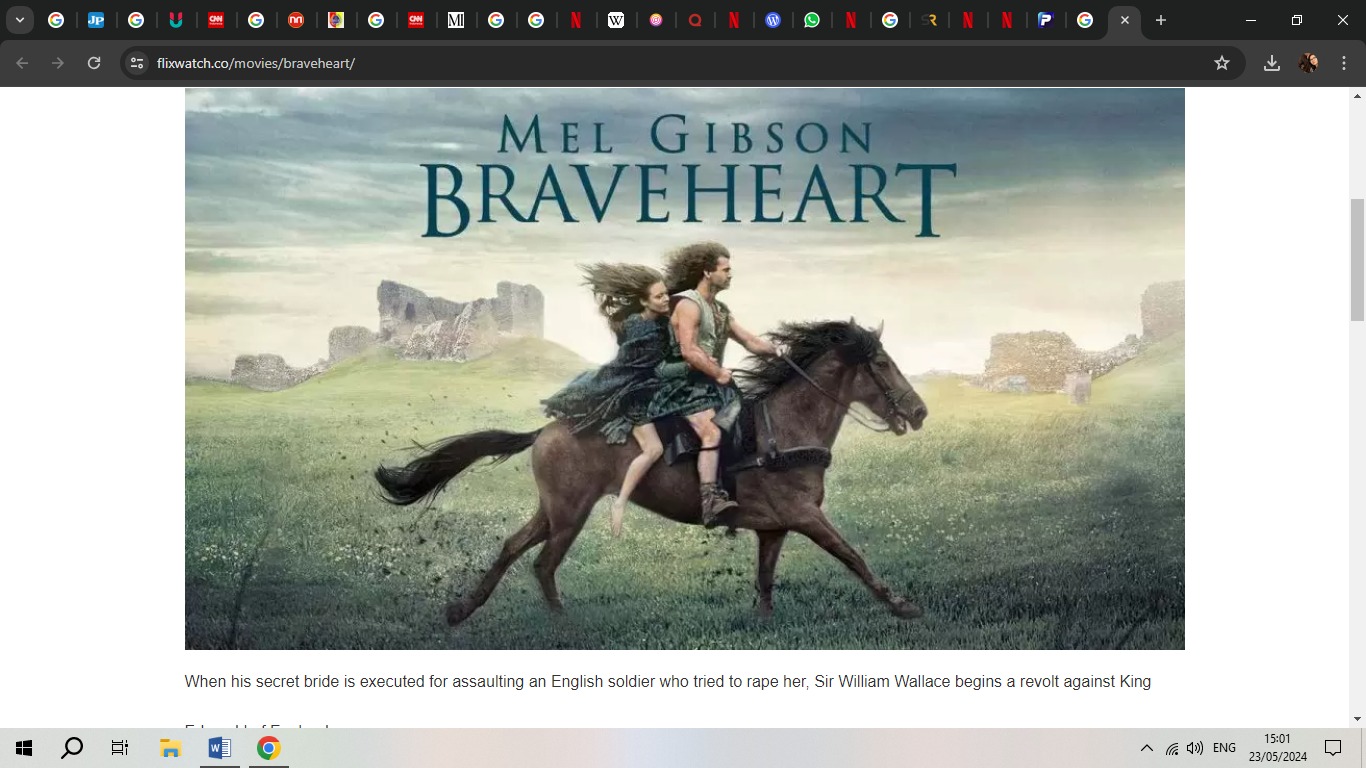The height and width of the screenshot is (768, 1366).
Task: View site information for flixwatch.co
Action: (137, 63)
